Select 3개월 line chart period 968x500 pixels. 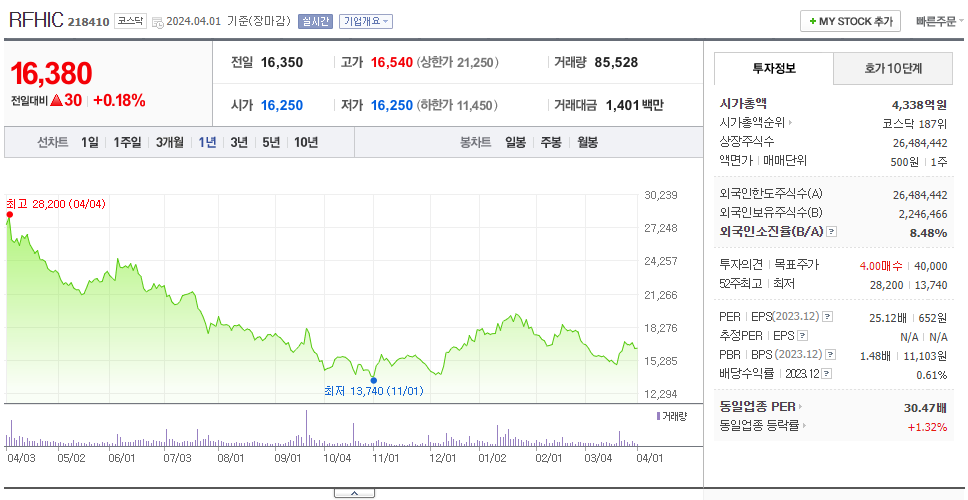pyautogui.click(x=170, y=143)
